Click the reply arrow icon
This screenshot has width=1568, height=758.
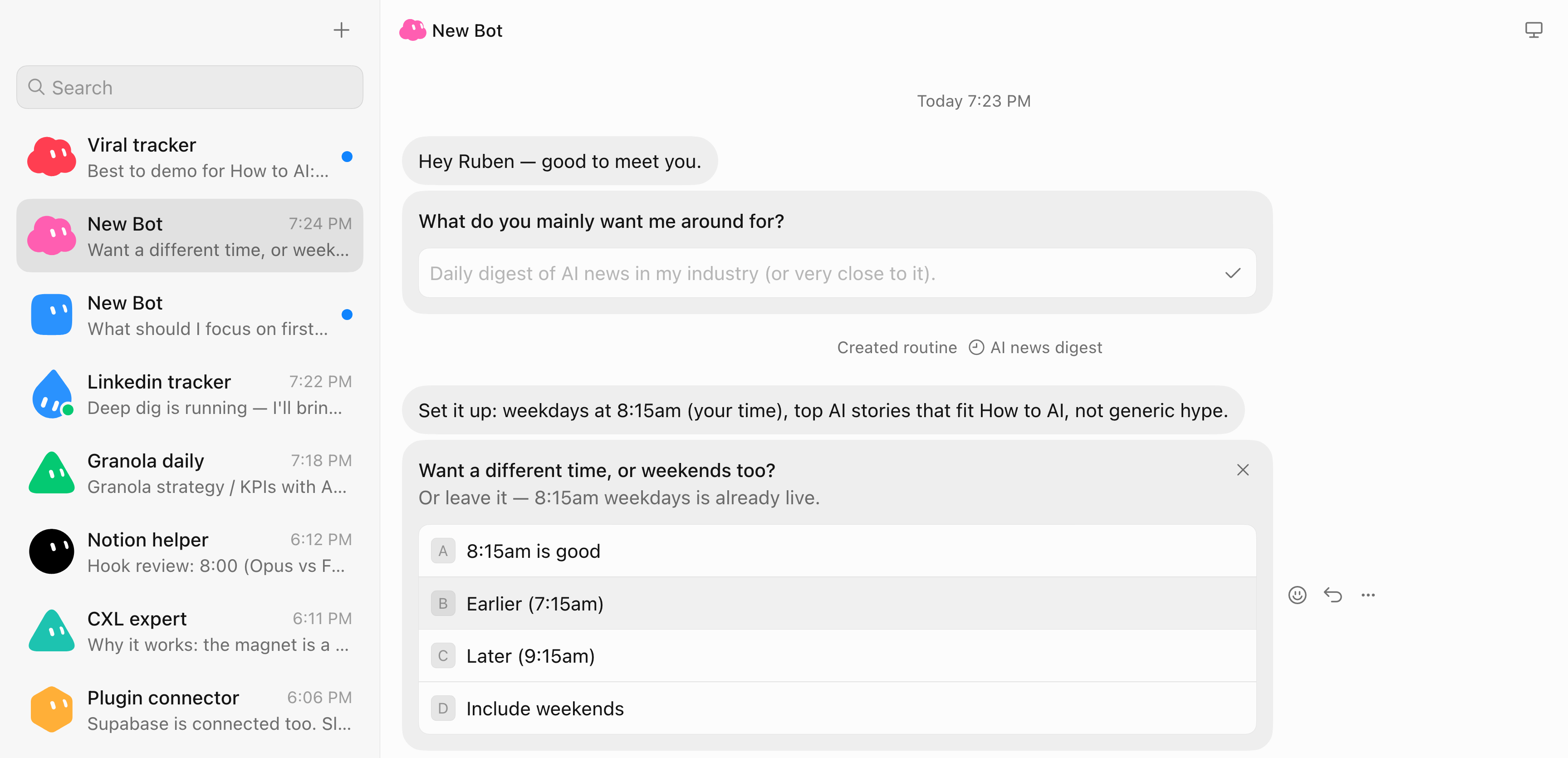[x=1333, y=595]
